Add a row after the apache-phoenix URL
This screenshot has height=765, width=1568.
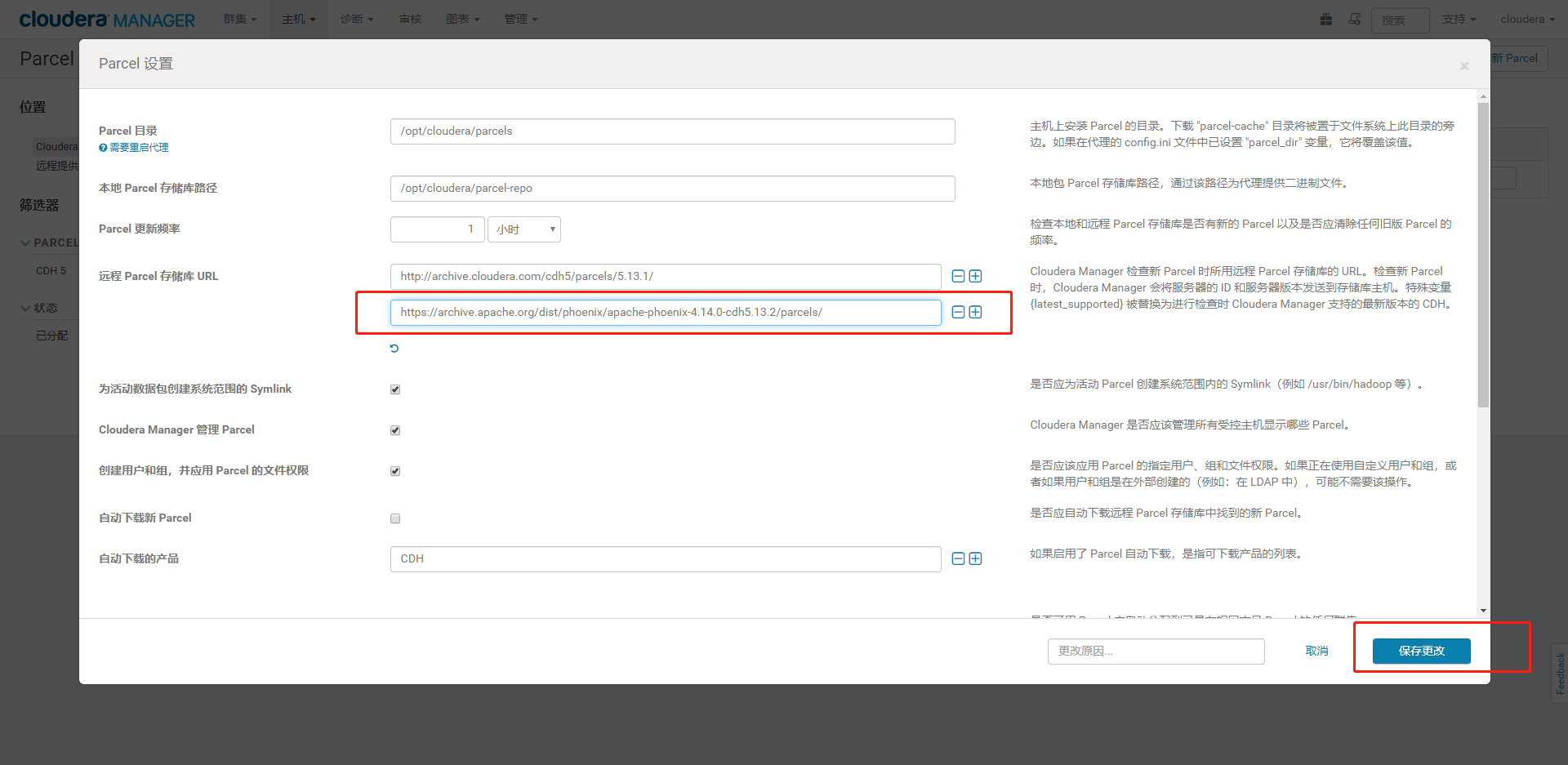pyautogui.click(x=975, y=312)
